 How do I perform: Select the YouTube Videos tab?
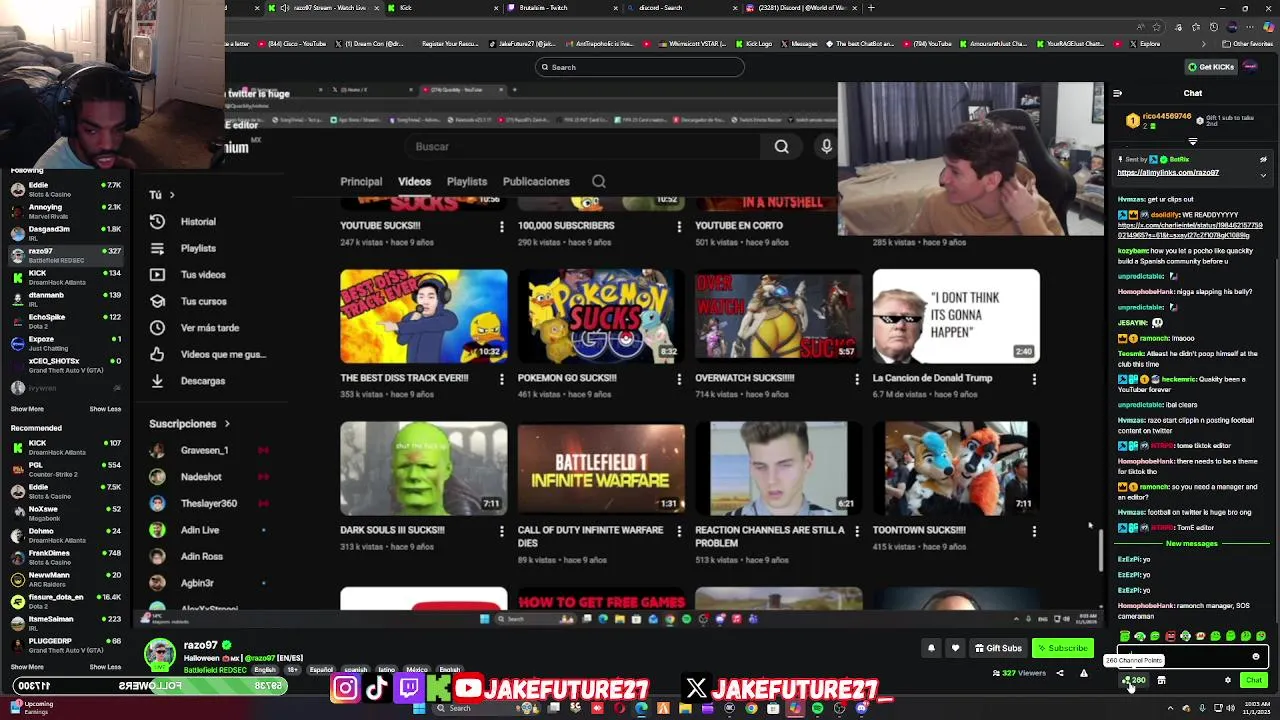414,182
